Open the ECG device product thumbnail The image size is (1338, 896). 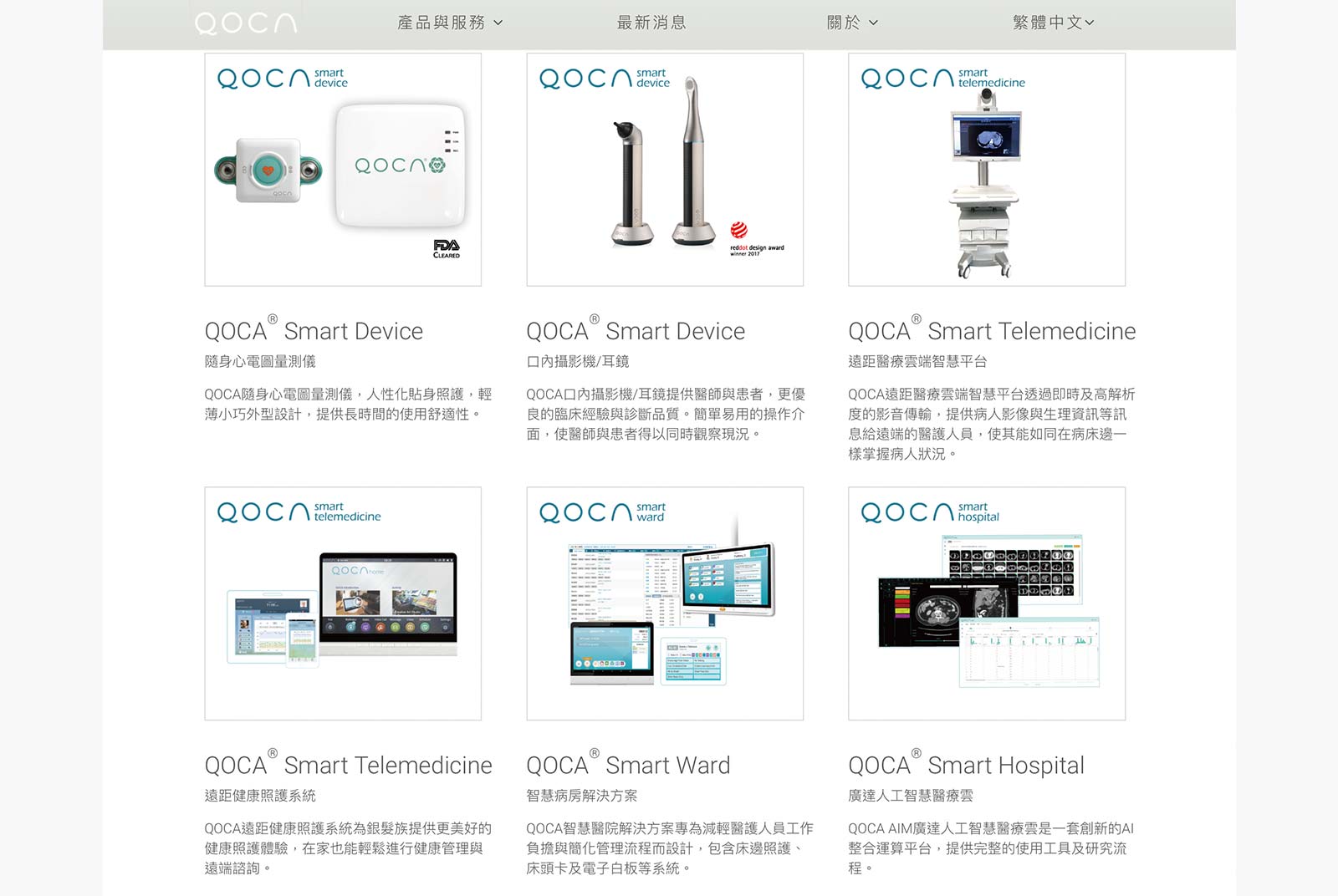click(x=343, y=170)
